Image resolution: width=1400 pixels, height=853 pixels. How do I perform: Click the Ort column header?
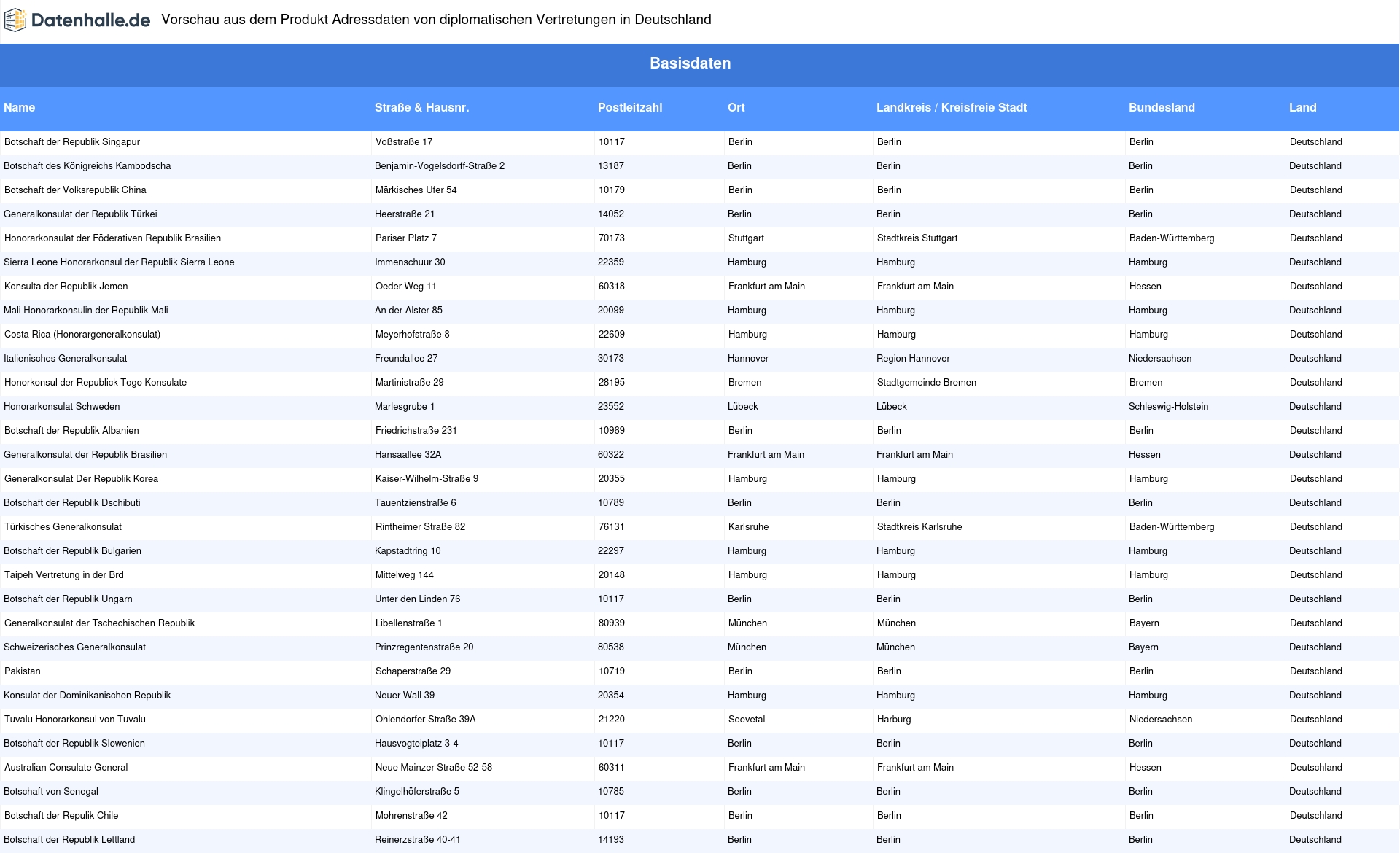coord(736,107)
